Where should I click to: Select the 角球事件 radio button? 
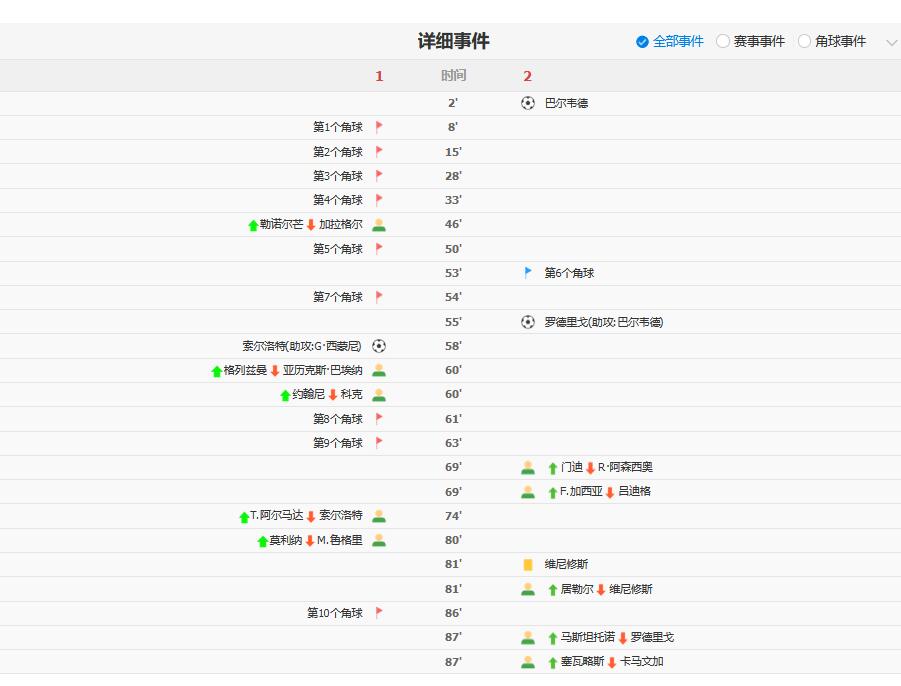803,43
